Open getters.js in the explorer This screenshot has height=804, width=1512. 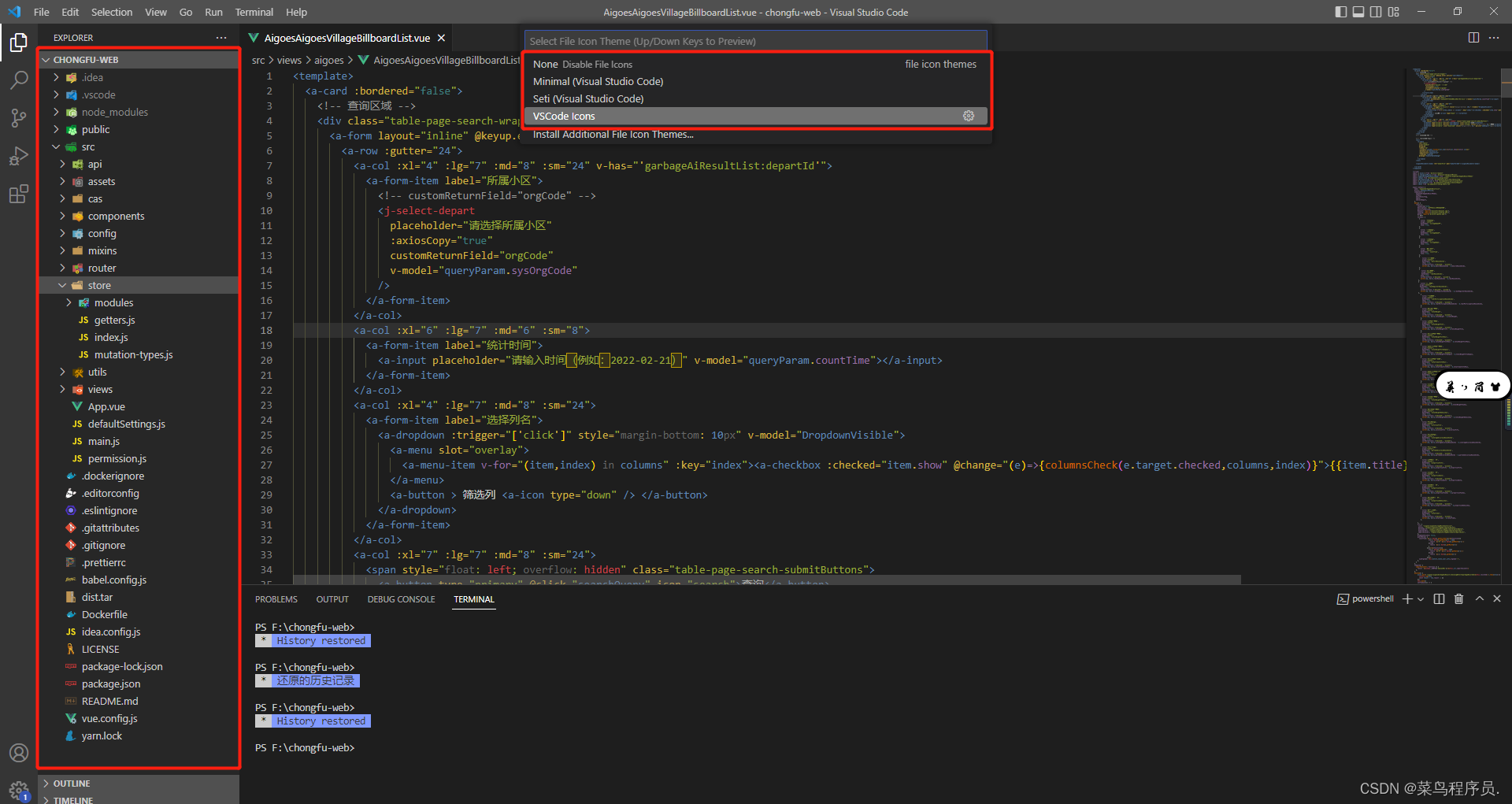click(x=139, y=320)
